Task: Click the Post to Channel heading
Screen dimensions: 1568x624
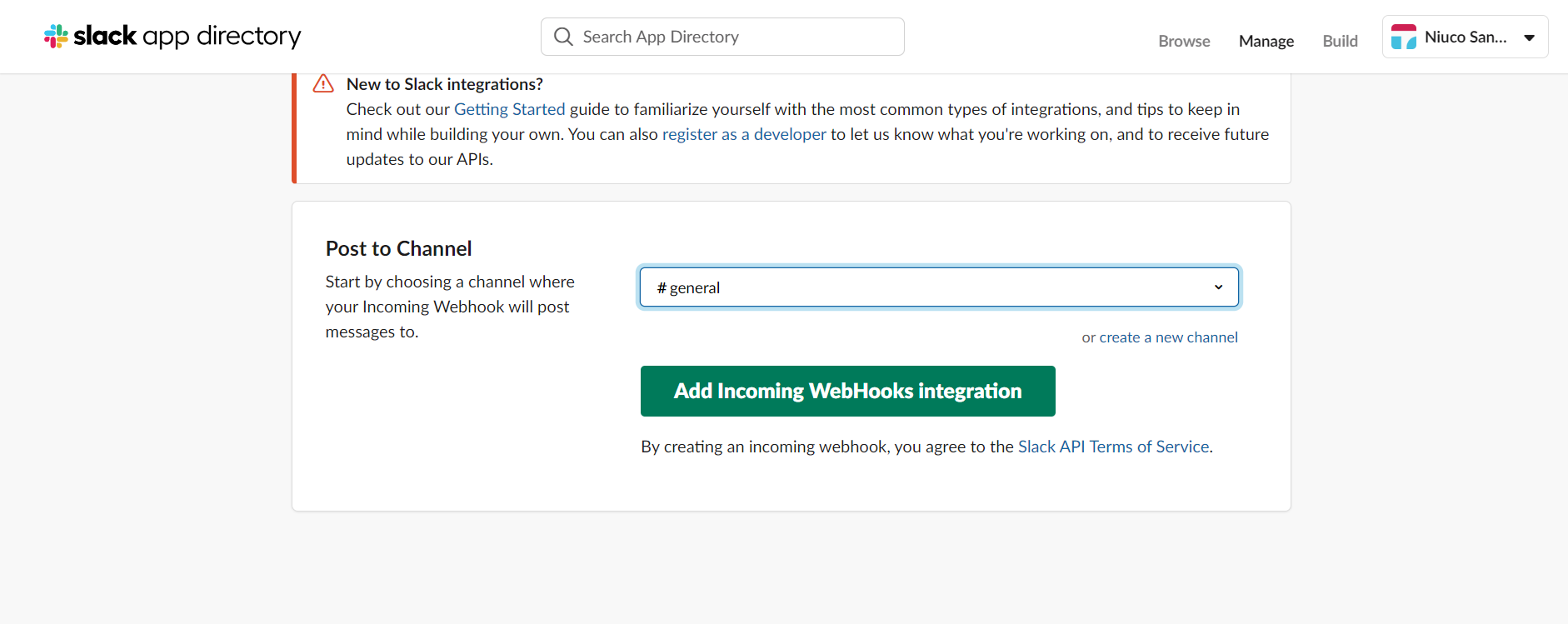Action: click(398, 248)
